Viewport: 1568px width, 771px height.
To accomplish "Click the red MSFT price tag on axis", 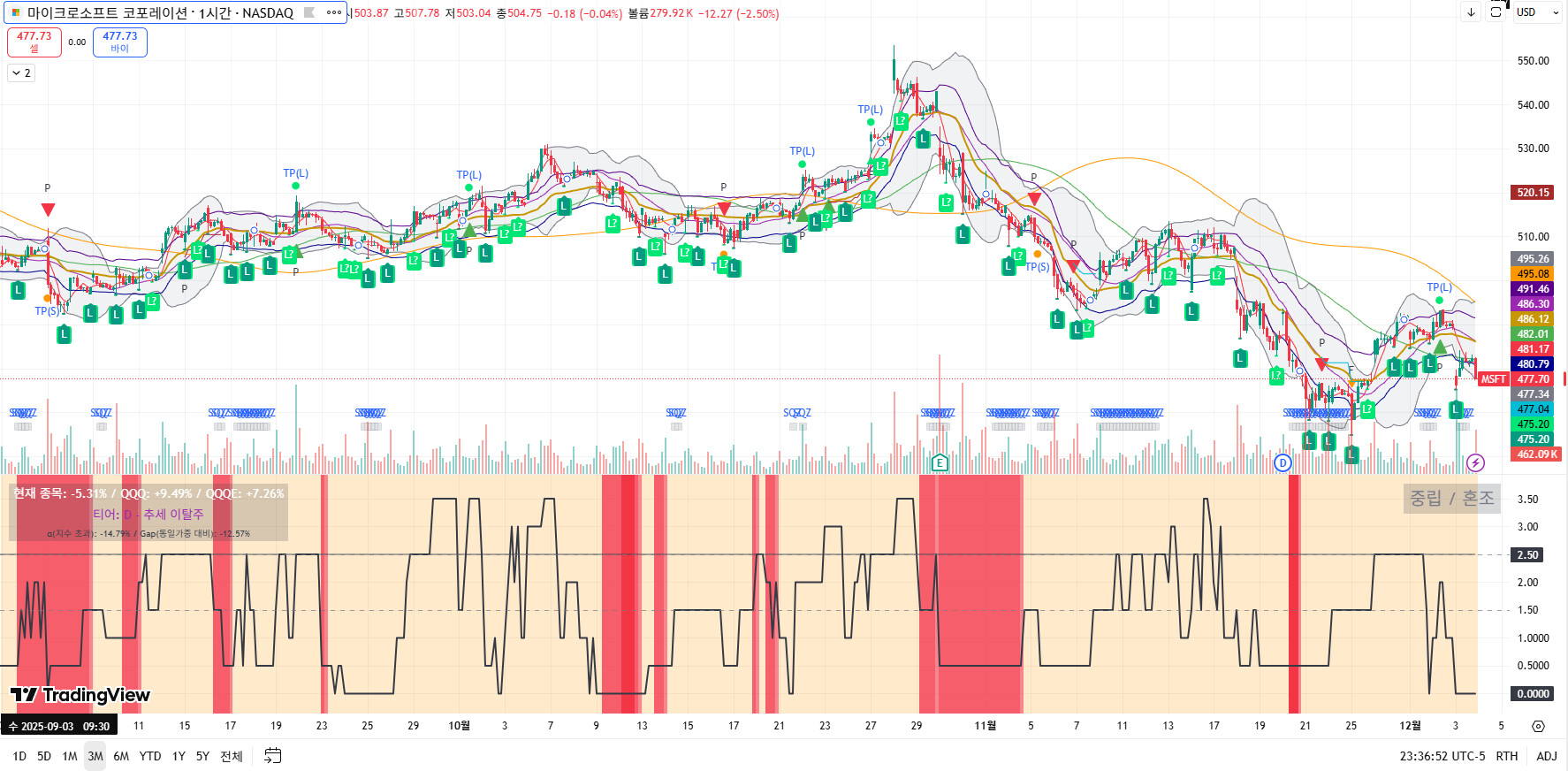I will [1493, 379].
